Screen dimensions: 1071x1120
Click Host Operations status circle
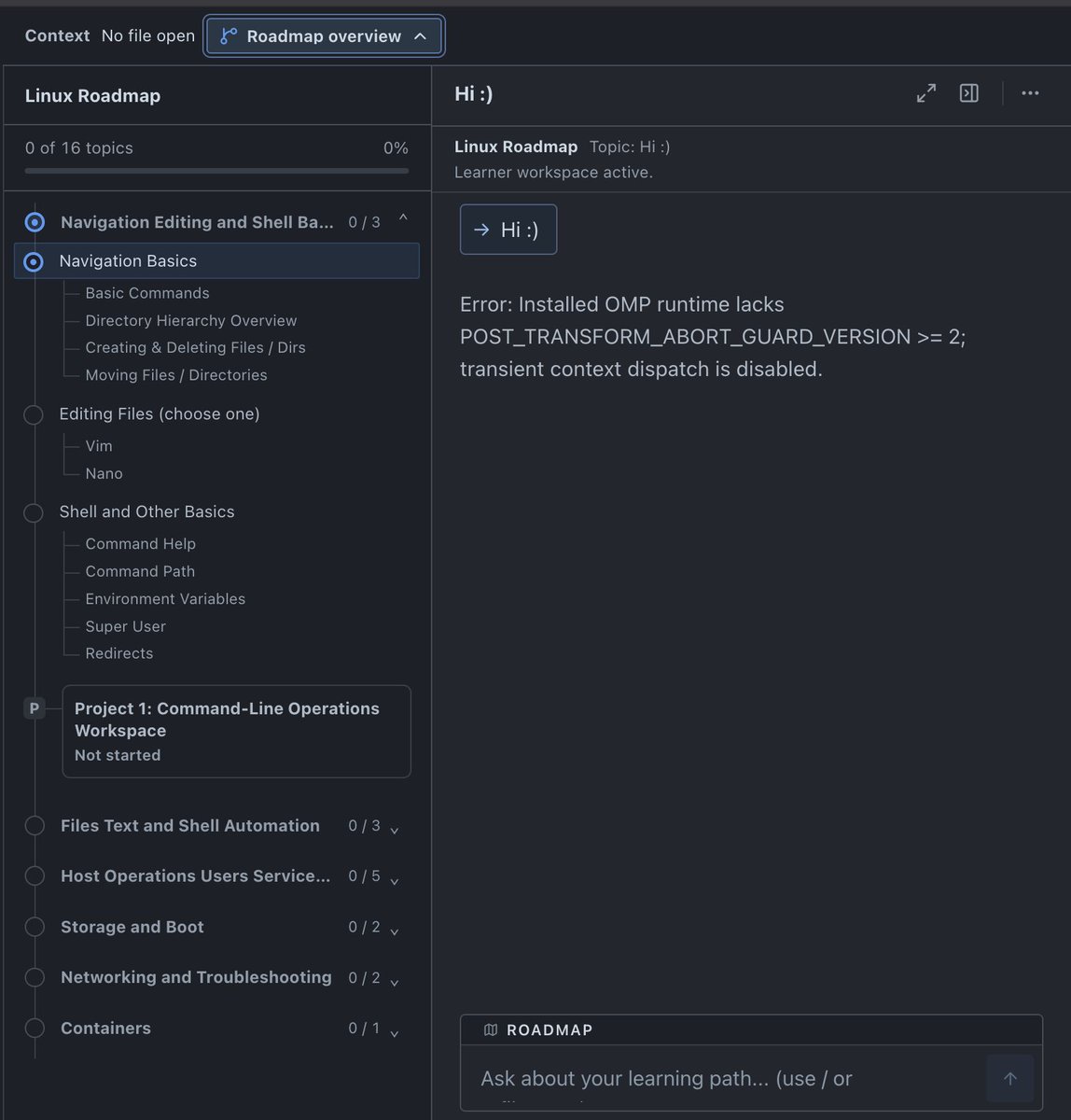(35, 876)
